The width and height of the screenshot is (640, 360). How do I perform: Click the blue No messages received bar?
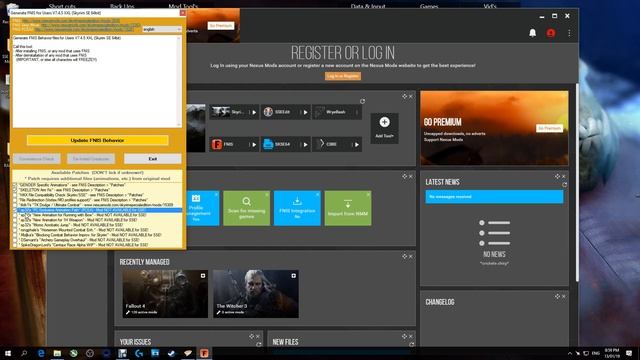[494, 197]
